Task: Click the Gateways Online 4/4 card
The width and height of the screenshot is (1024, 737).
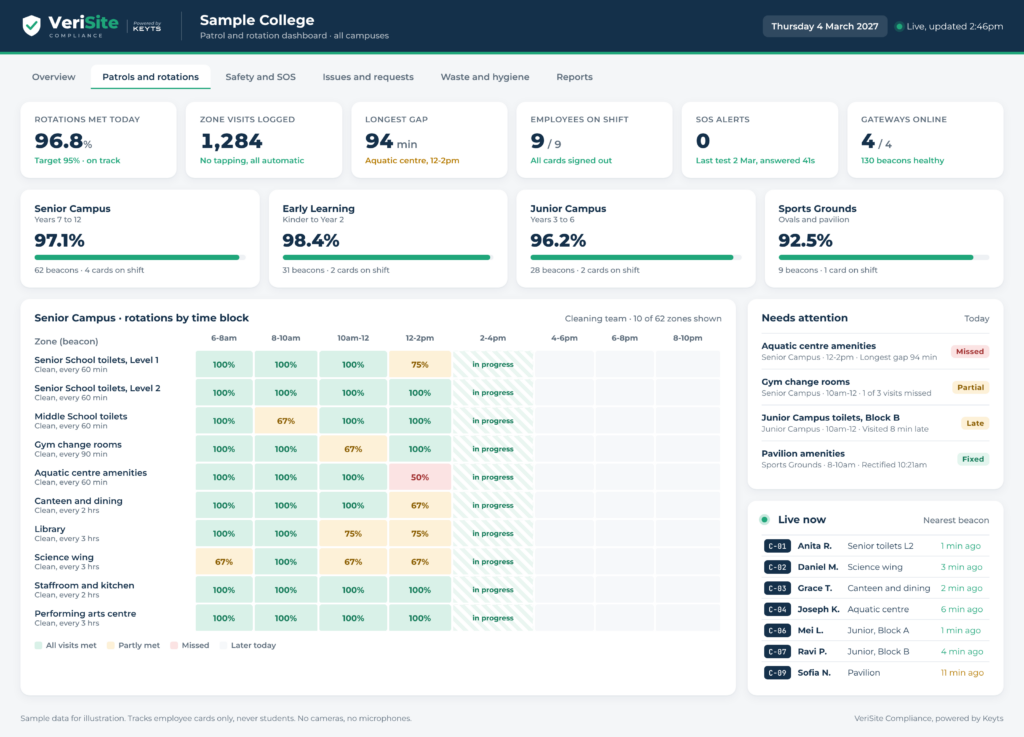Action: 925,140
